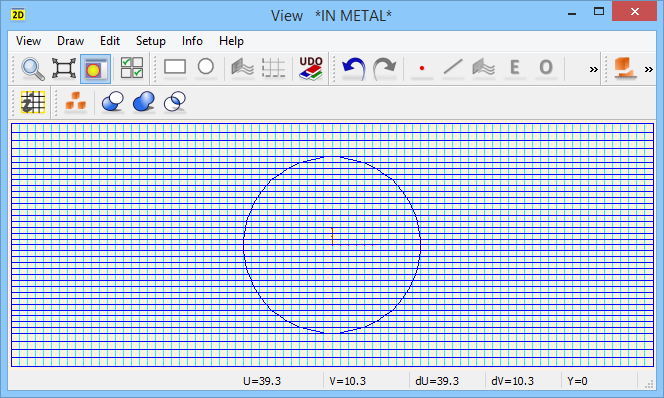The height and width of the screenshot is (398, 664).
Task: Expand the first toolbar overflow chevron
Action: click(594, 69)
